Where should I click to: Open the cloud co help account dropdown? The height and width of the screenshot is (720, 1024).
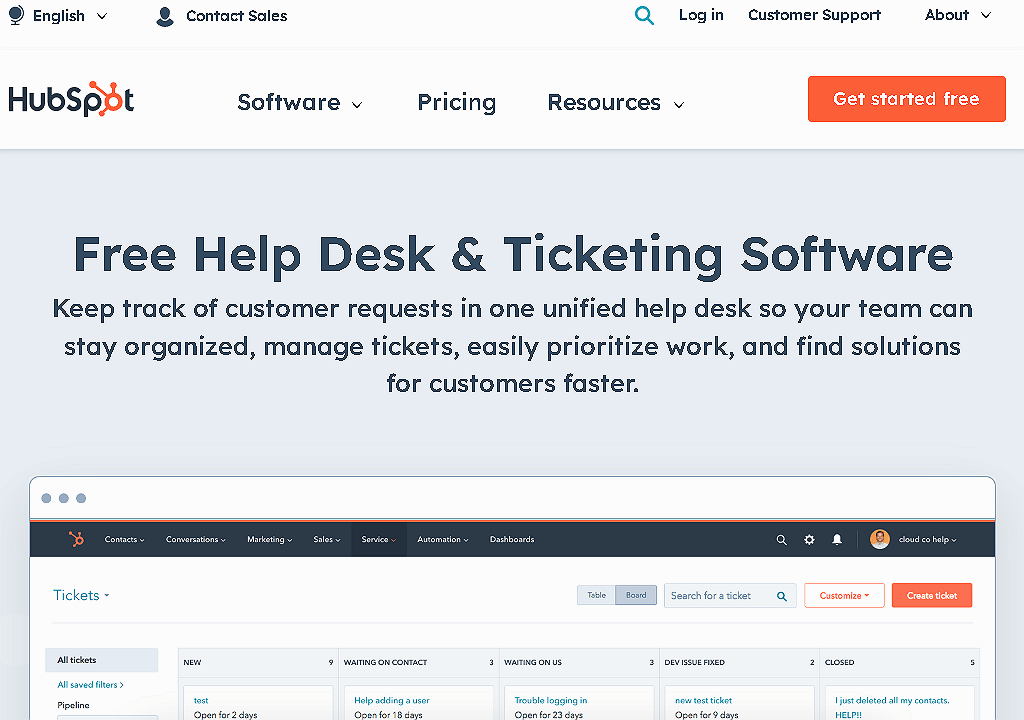[x=927, y=540]
